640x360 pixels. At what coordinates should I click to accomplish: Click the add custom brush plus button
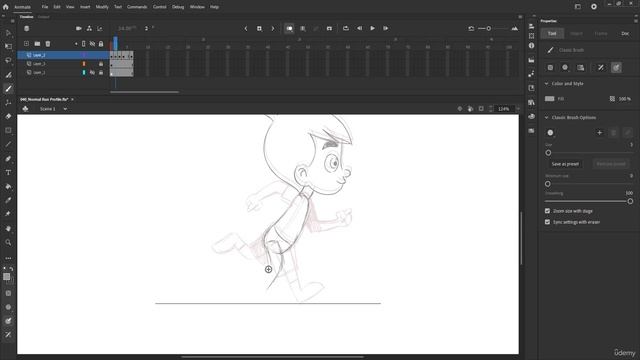[x=599, y=133]
